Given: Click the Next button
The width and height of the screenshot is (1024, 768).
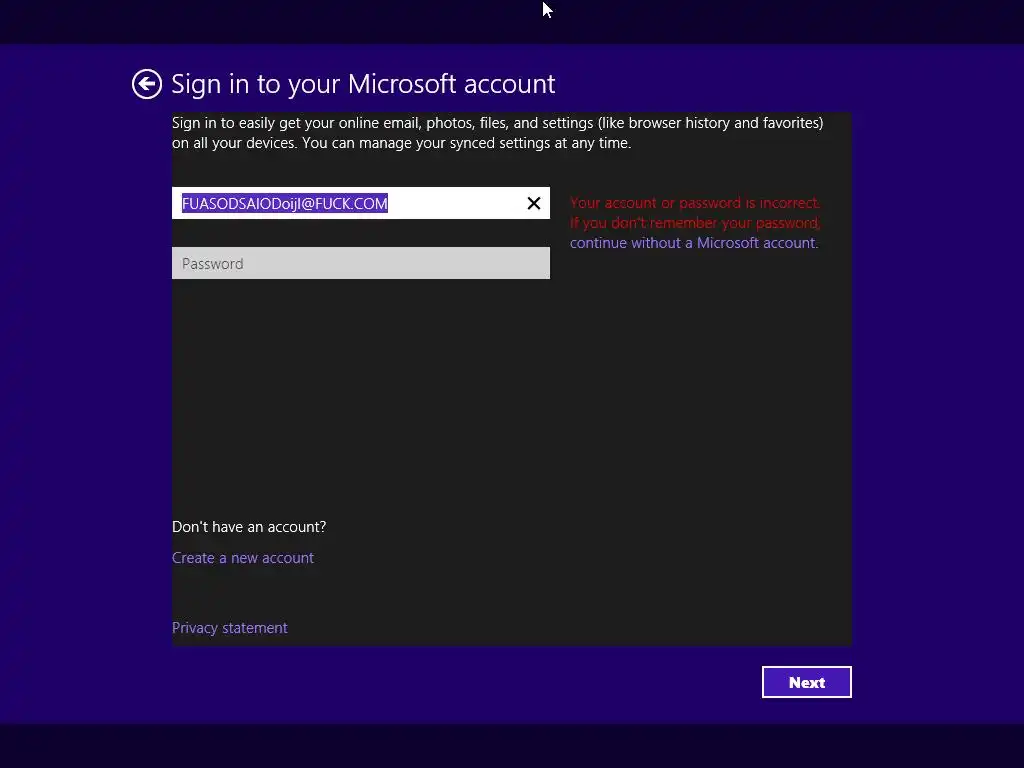Looking at the screenshot, I should click(807, 682).
